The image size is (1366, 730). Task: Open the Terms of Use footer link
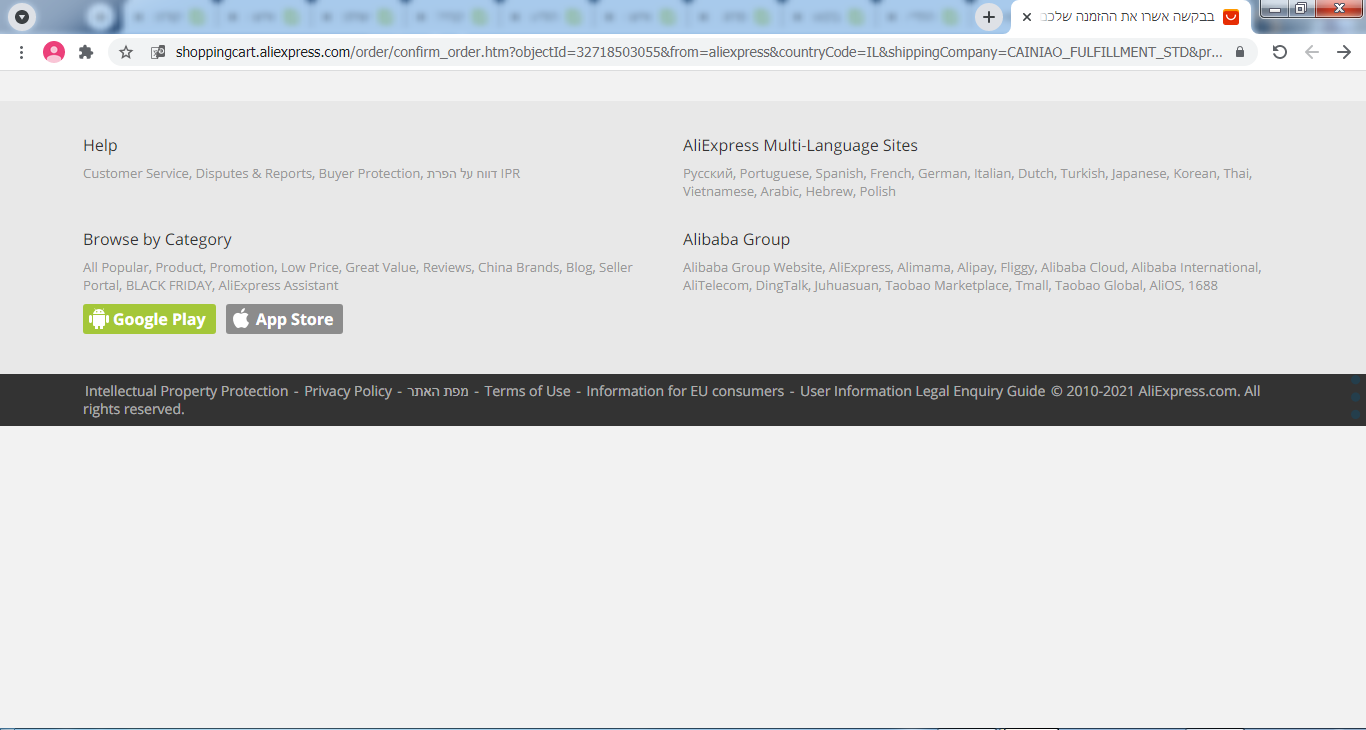pyautogui.click(x=527, y=391)
